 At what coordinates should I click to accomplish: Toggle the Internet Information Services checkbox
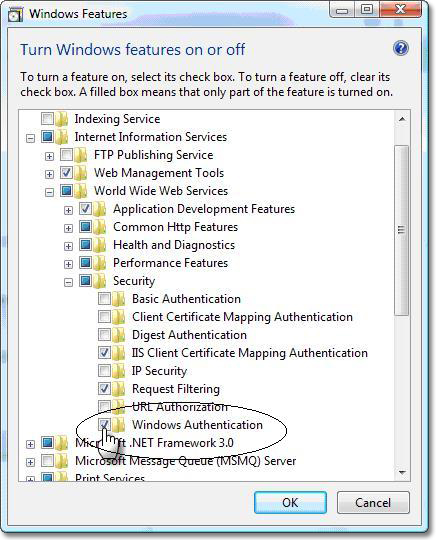pos(47,137)
